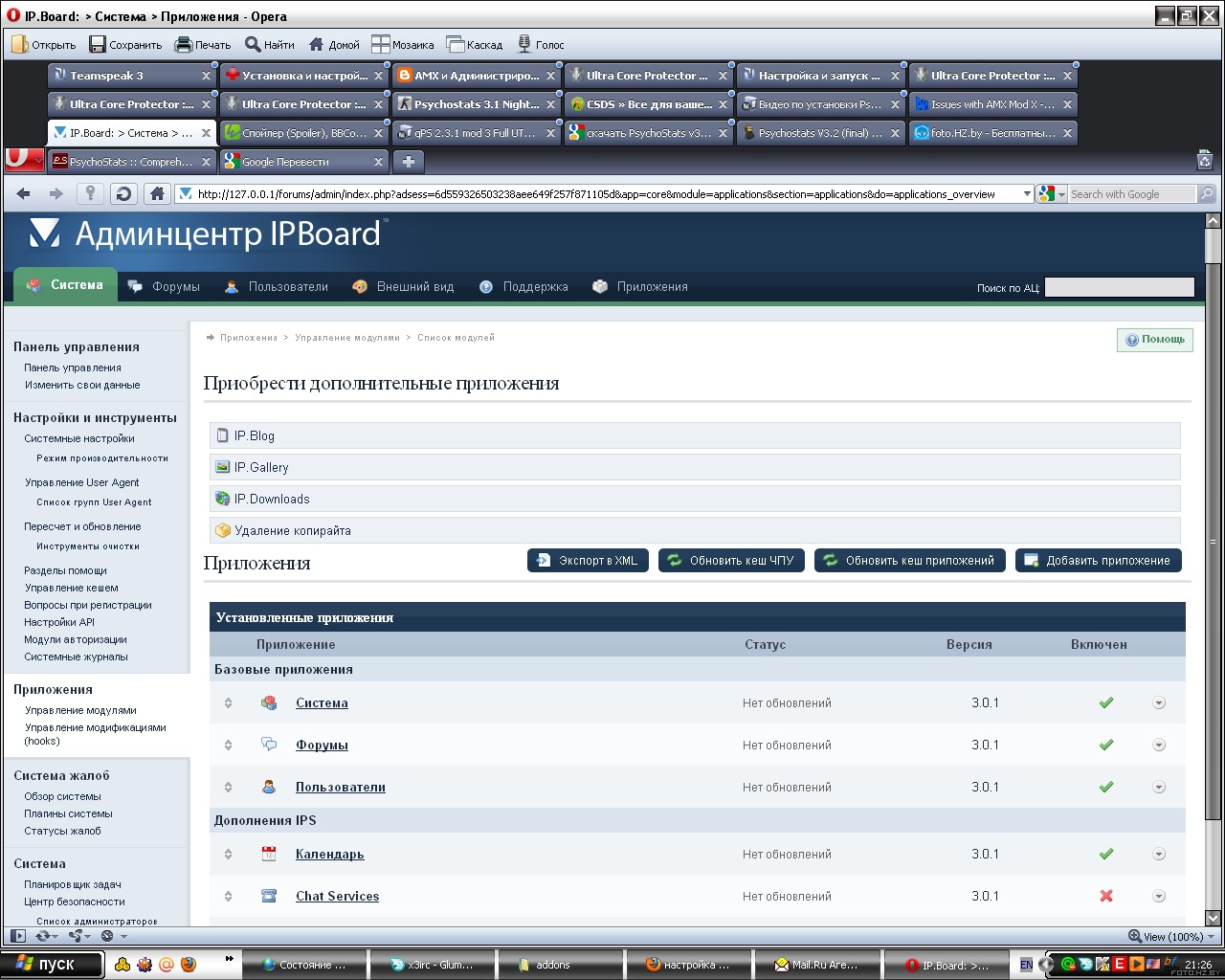
Task: Click the Помощь help button
Action: 1155,340
